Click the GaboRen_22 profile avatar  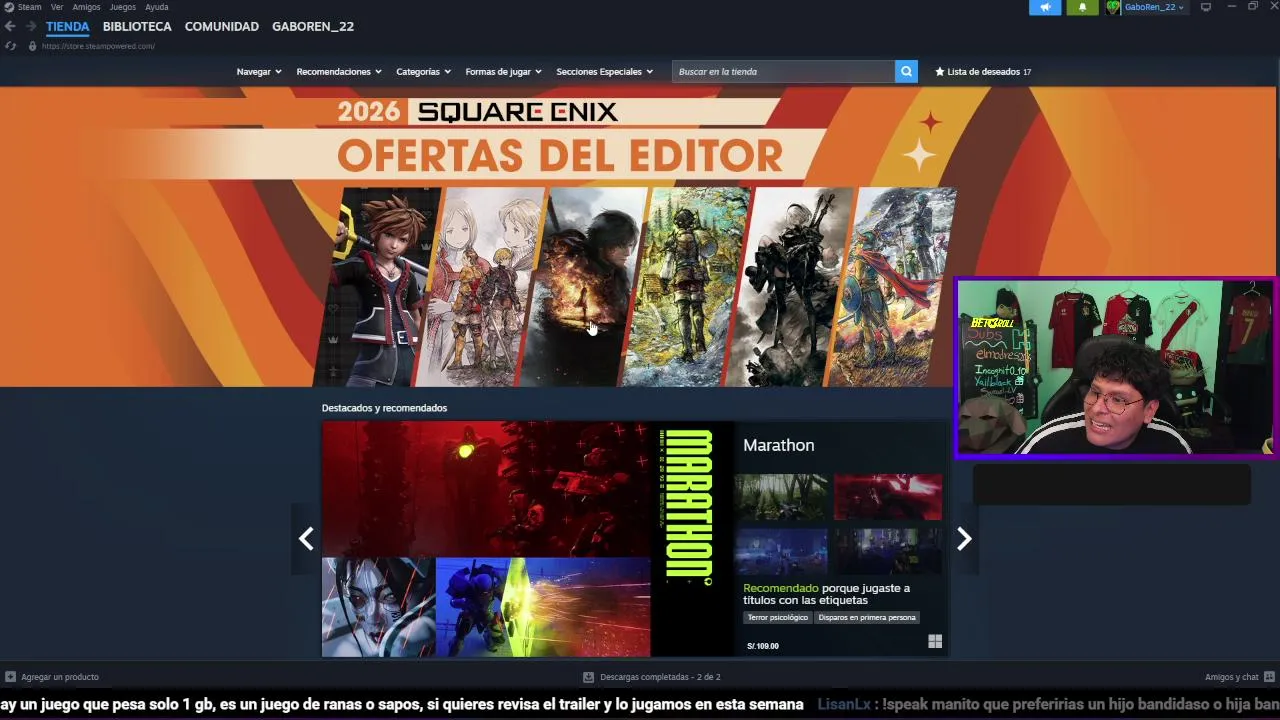[1112, 7]
